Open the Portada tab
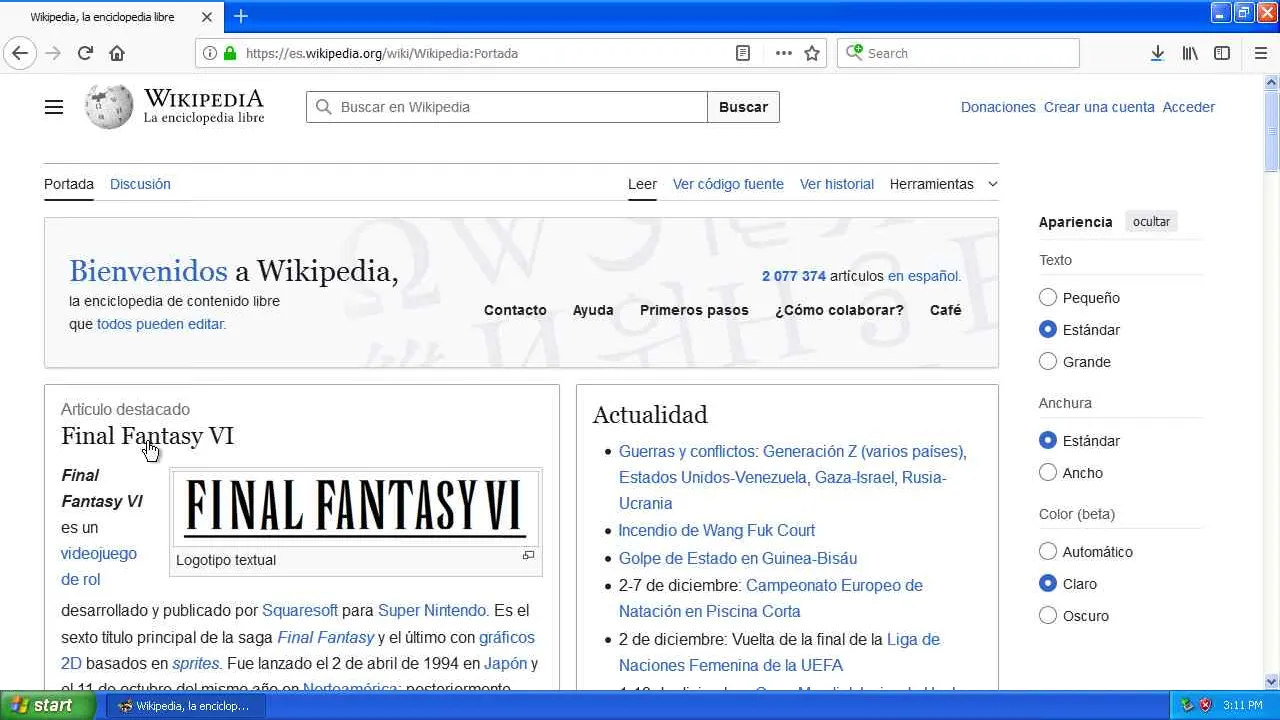The image size is (1280, 720). pos(69,184)
